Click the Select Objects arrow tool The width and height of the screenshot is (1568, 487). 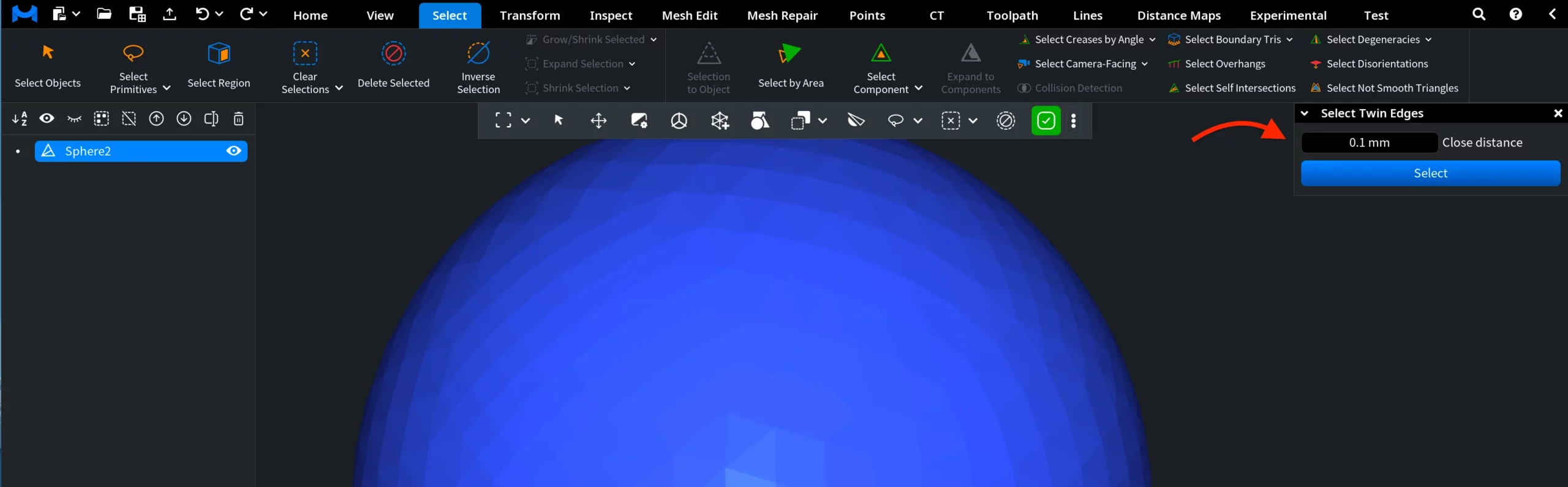48,65
